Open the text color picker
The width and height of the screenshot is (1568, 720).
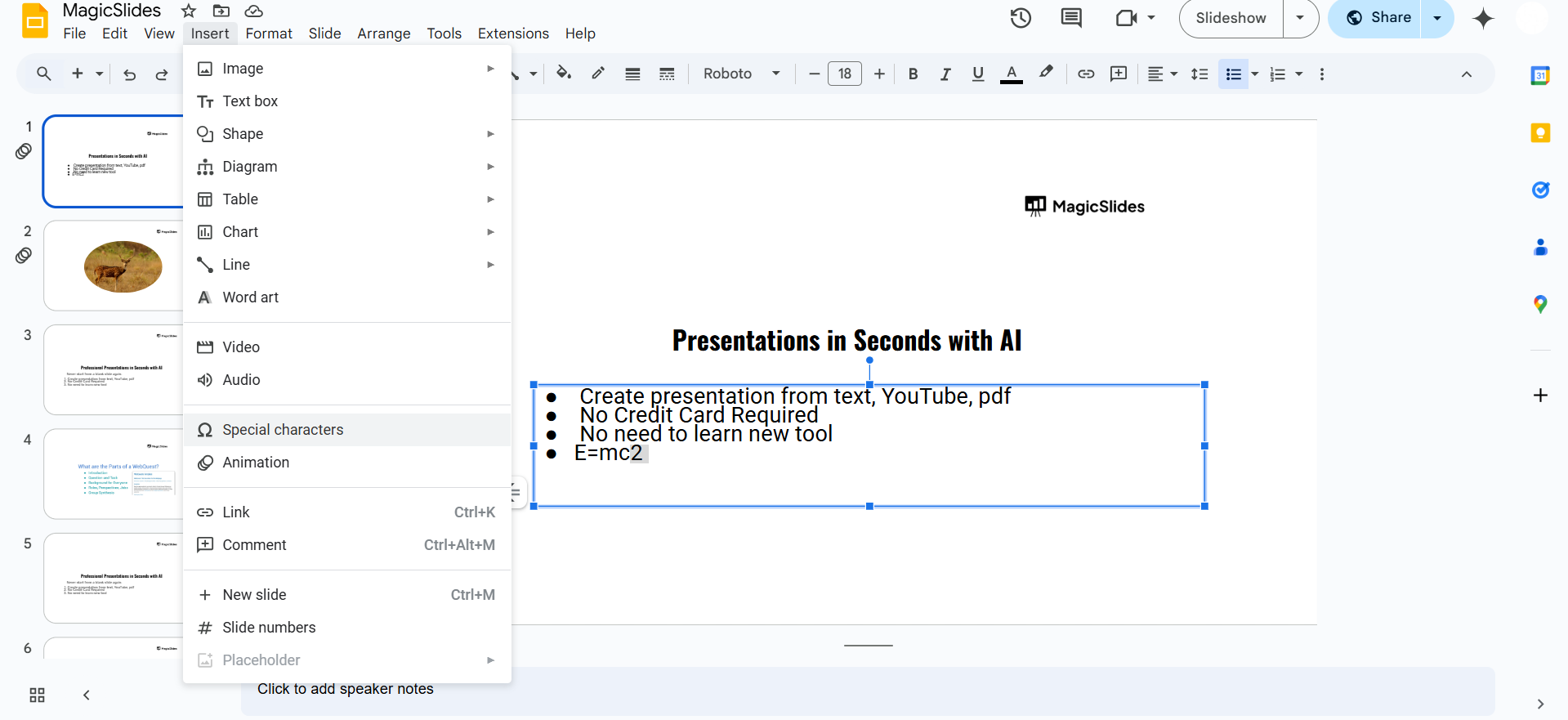point(1012,74)
